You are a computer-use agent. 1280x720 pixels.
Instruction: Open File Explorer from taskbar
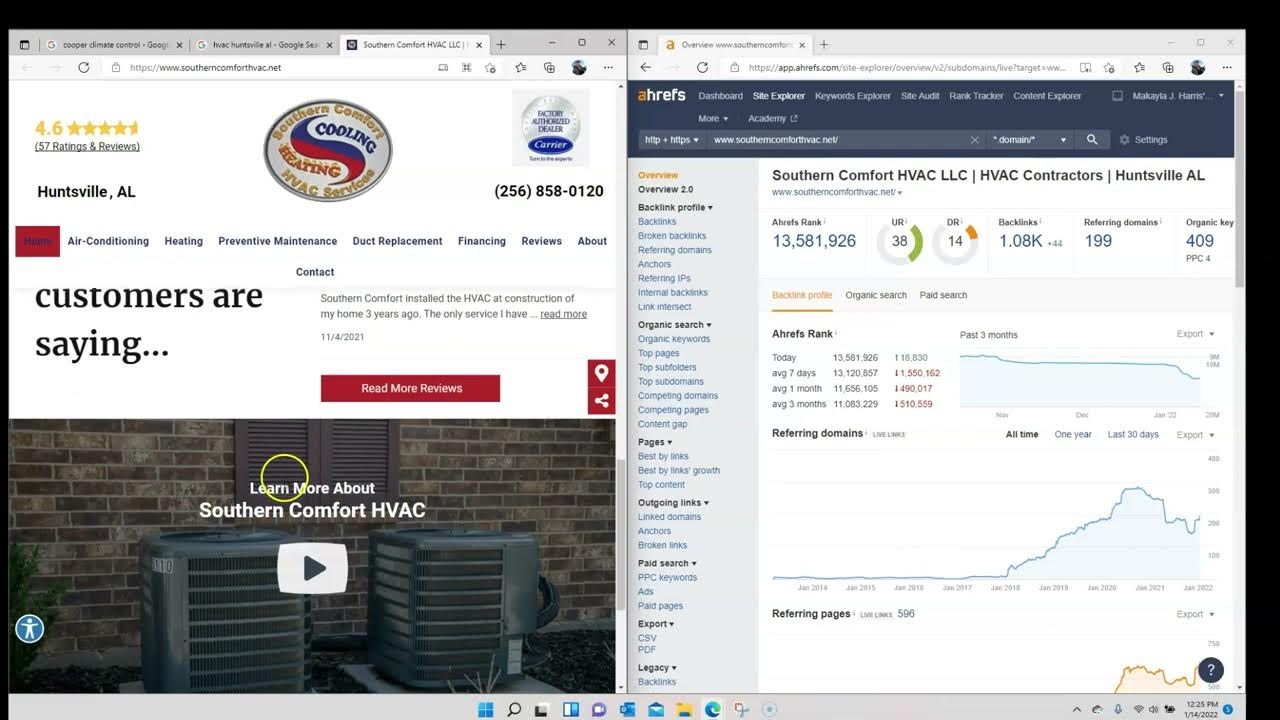tap(684, 709)
